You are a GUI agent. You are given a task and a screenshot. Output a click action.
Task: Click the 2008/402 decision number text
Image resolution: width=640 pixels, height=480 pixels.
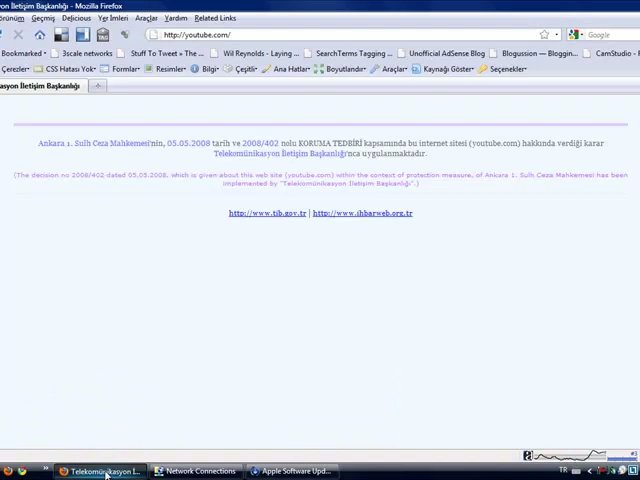point(260,143)
